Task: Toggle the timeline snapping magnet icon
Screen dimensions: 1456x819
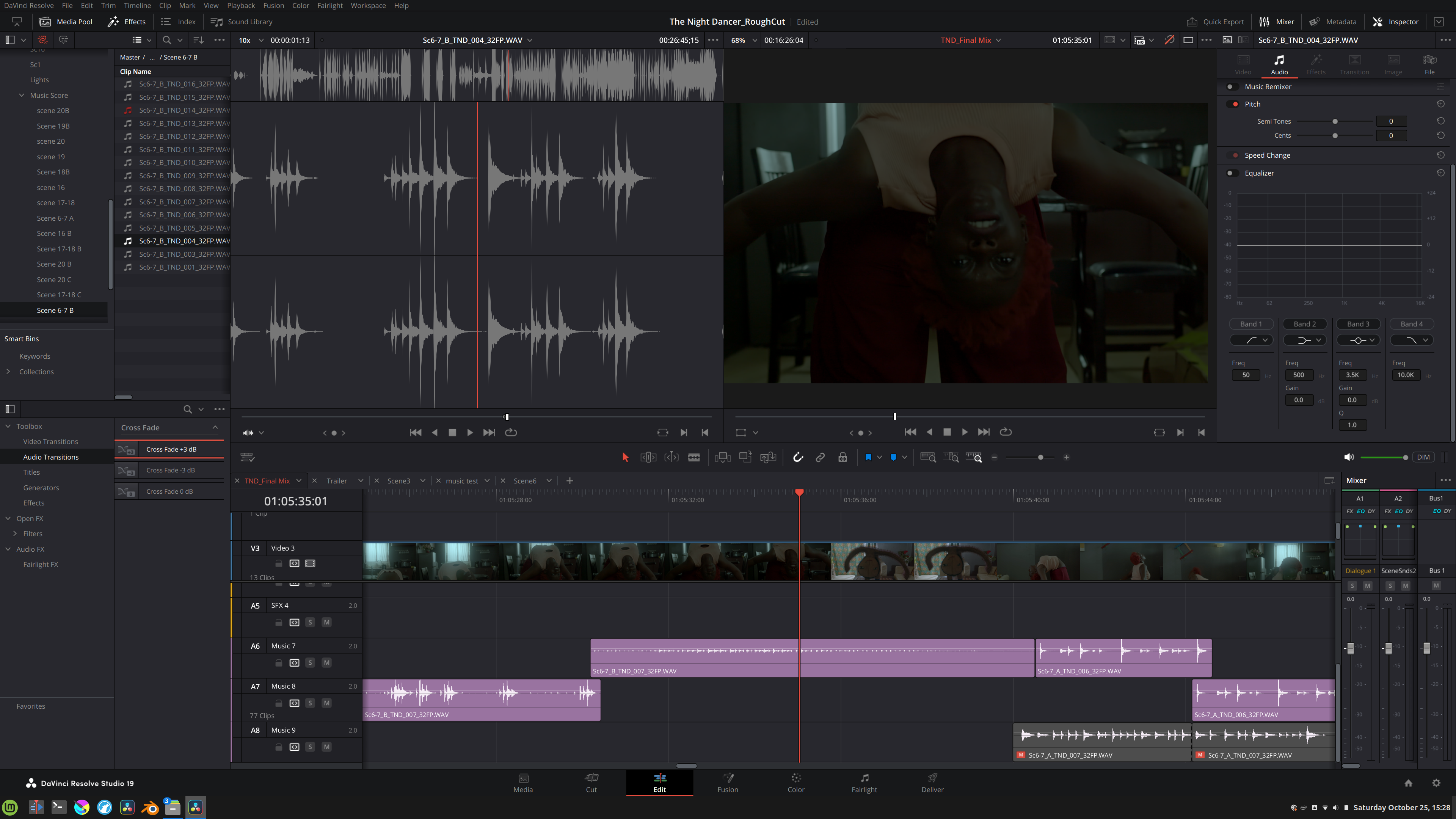Action: 797,457
